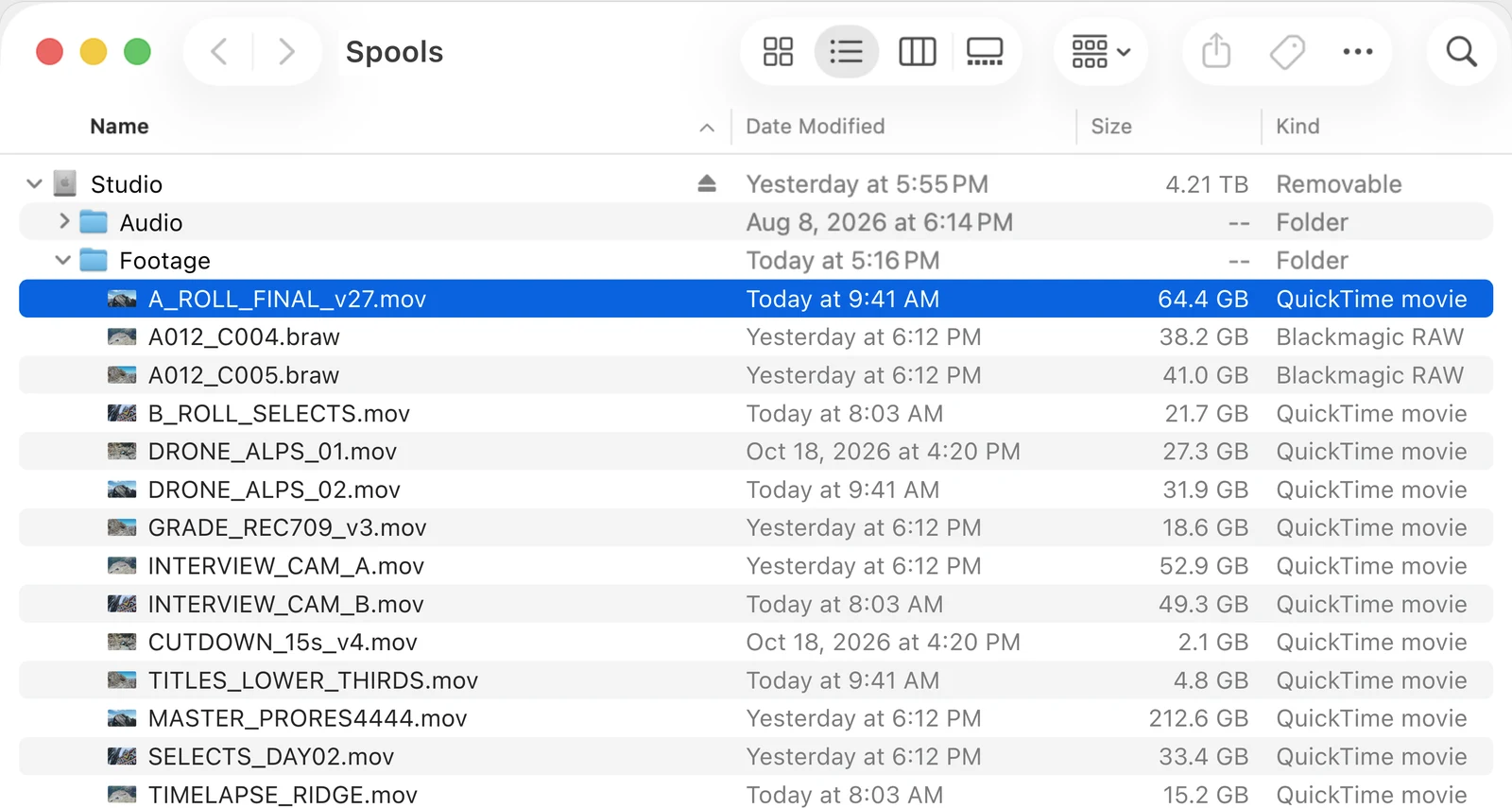Image resolution: width=1512 pixels, height=808 pixels.
Task: Click the Spools window title
Action: click(x=394, y=51)
